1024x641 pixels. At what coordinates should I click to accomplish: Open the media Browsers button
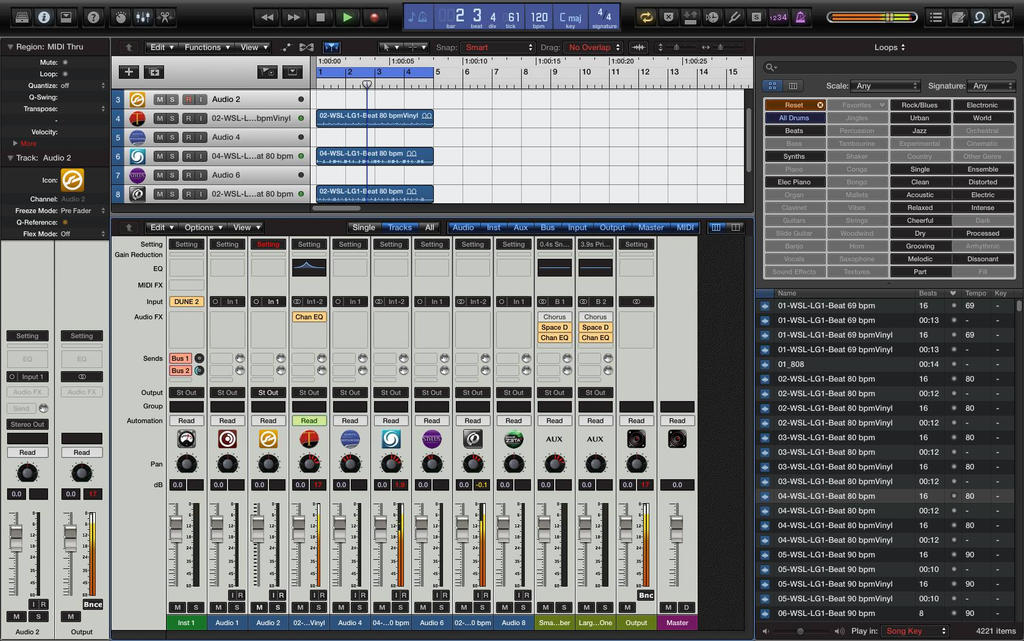tap(1002, 18)
